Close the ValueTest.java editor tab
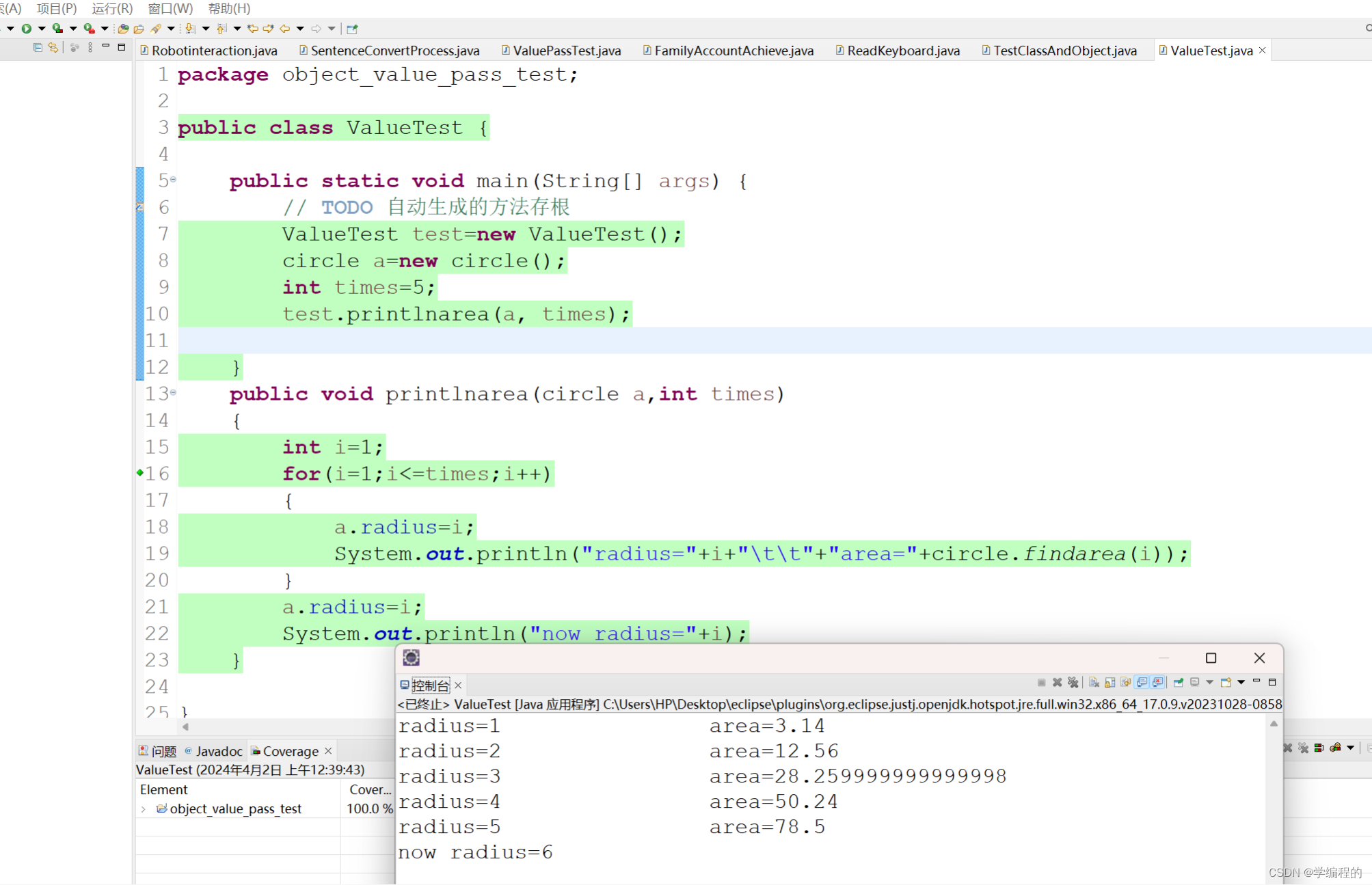Viewport: 1372px width, 885px height. tap(1262, 51)
